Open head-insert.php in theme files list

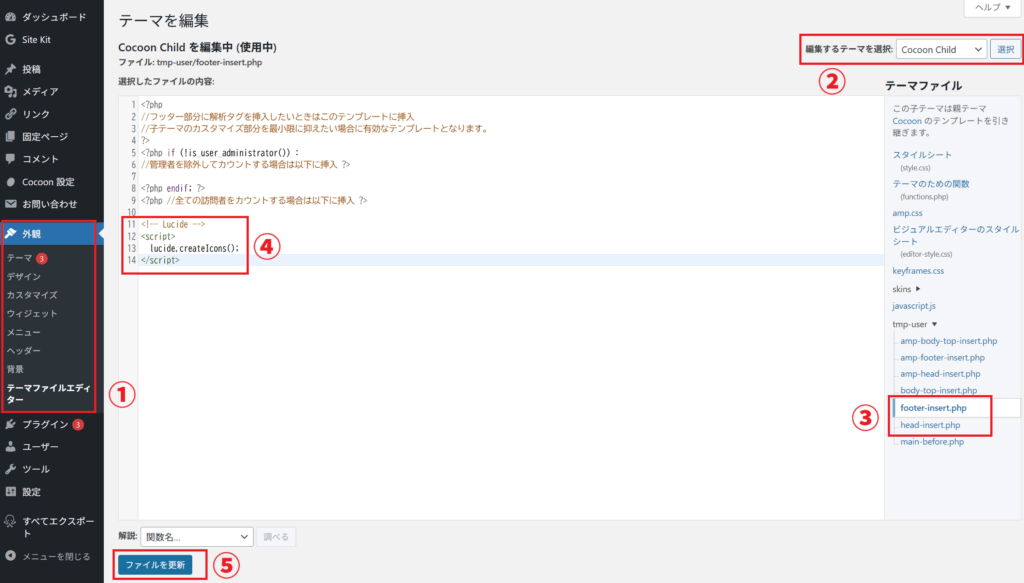[930, 425]
